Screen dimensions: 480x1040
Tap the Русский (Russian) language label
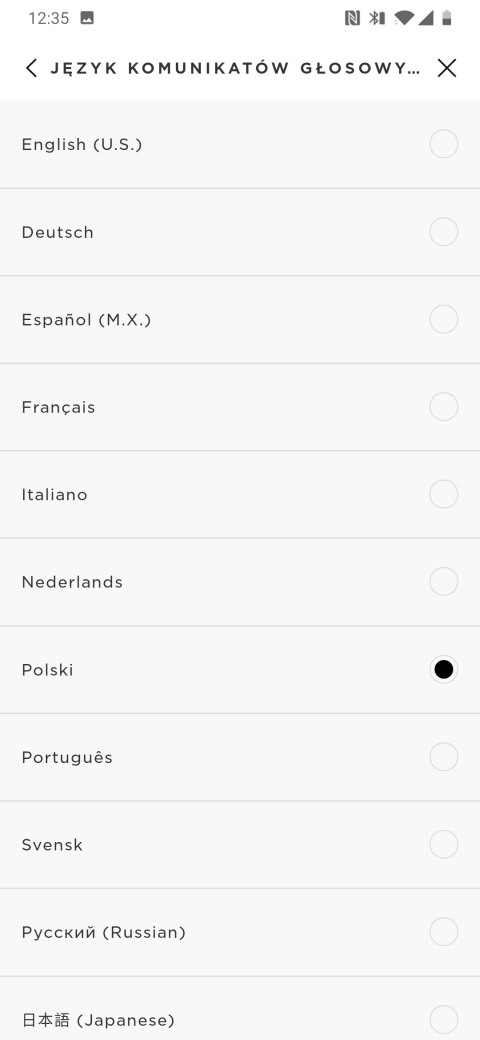point(103,932)
